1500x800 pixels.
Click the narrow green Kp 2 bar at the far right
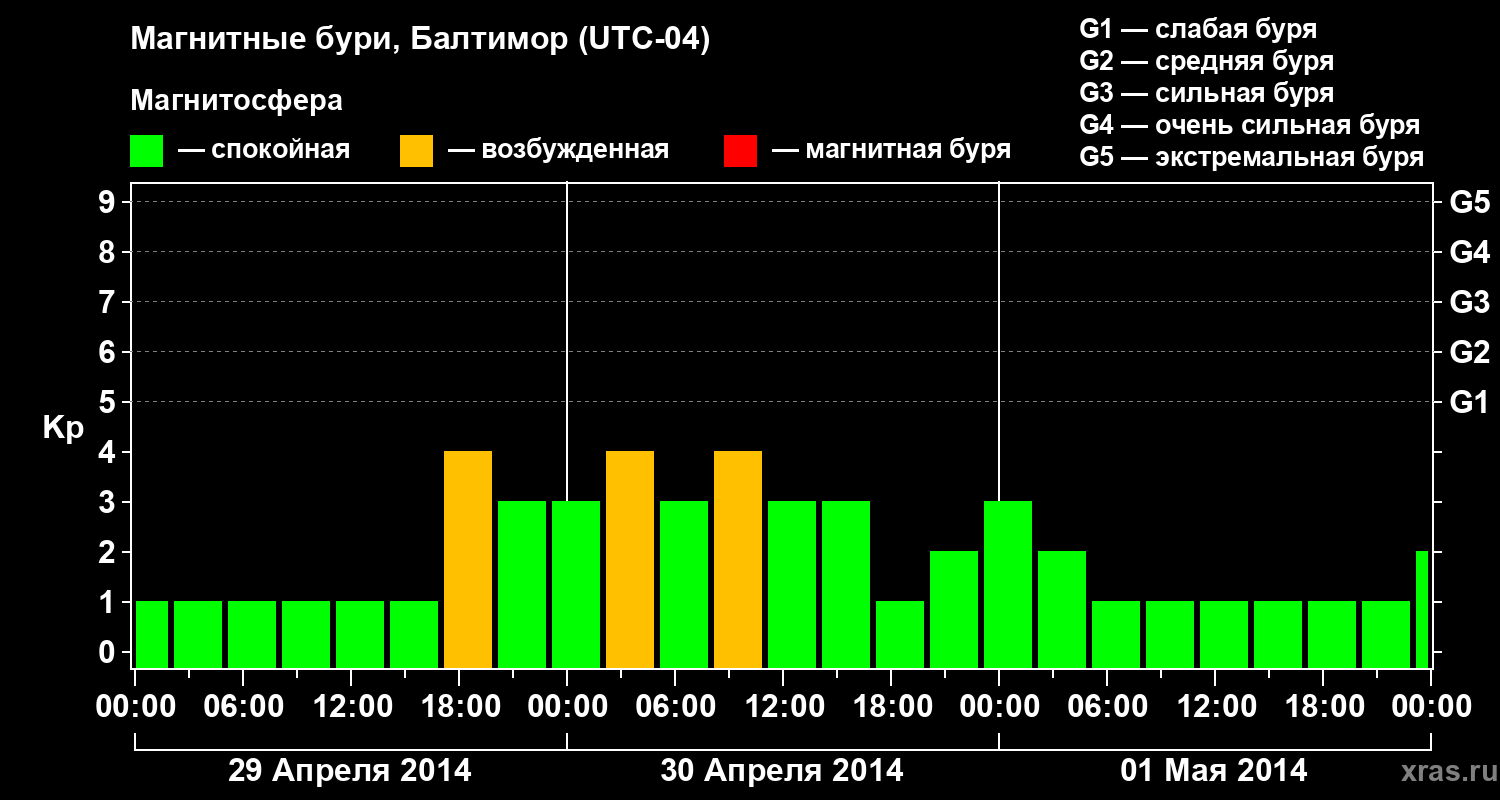1422,609
